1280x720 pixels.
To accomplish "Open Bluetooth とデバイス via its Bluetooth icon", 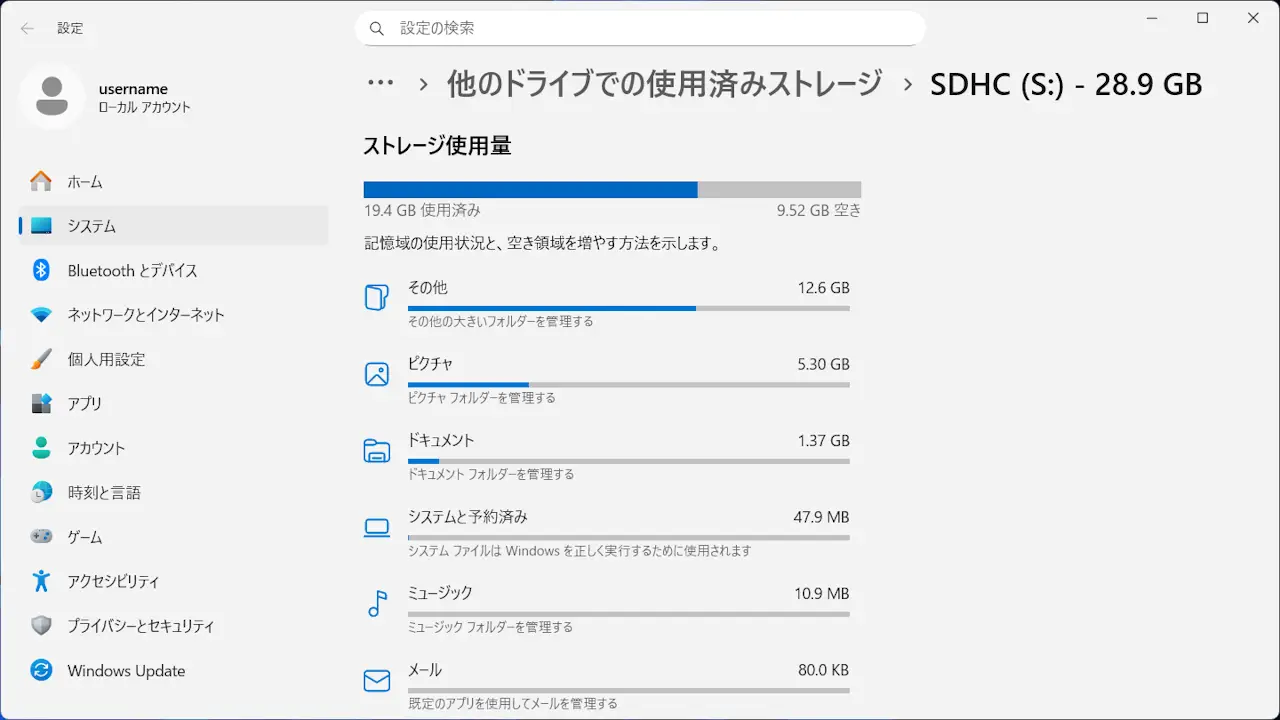I will point(41,270).
